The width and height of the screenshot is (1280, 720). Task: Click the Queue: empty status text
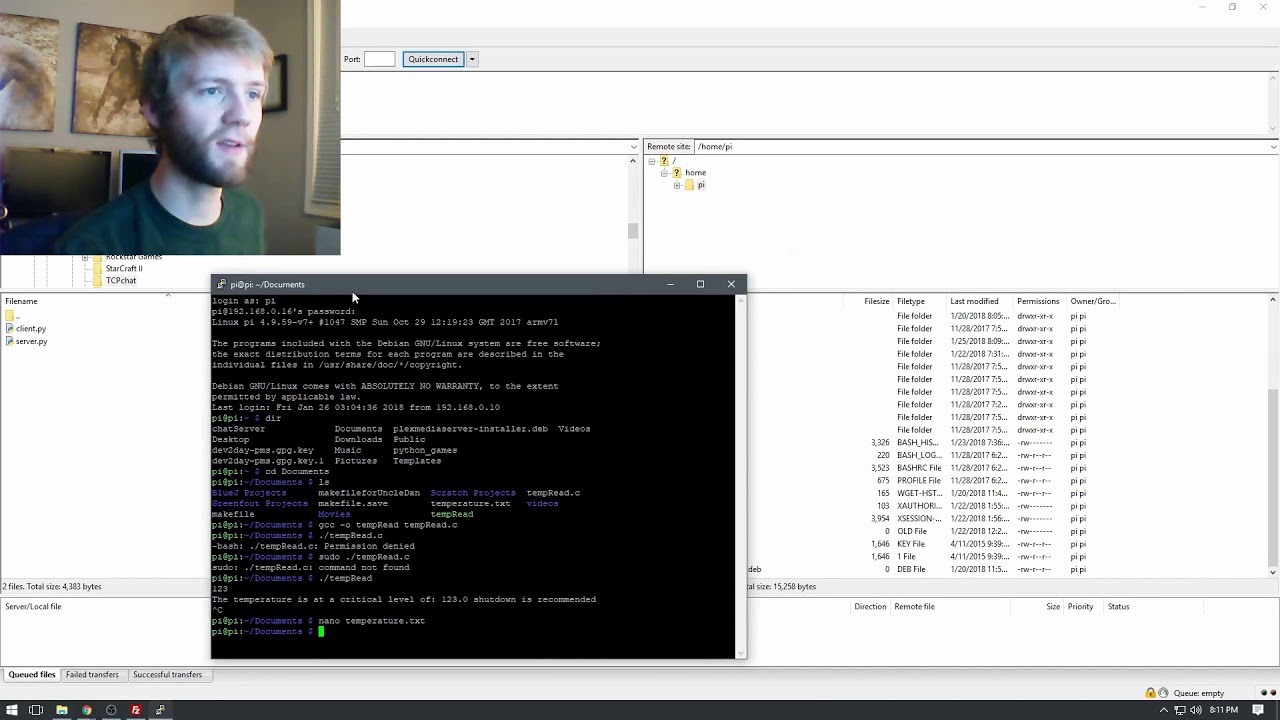(x=1198, y=693)
